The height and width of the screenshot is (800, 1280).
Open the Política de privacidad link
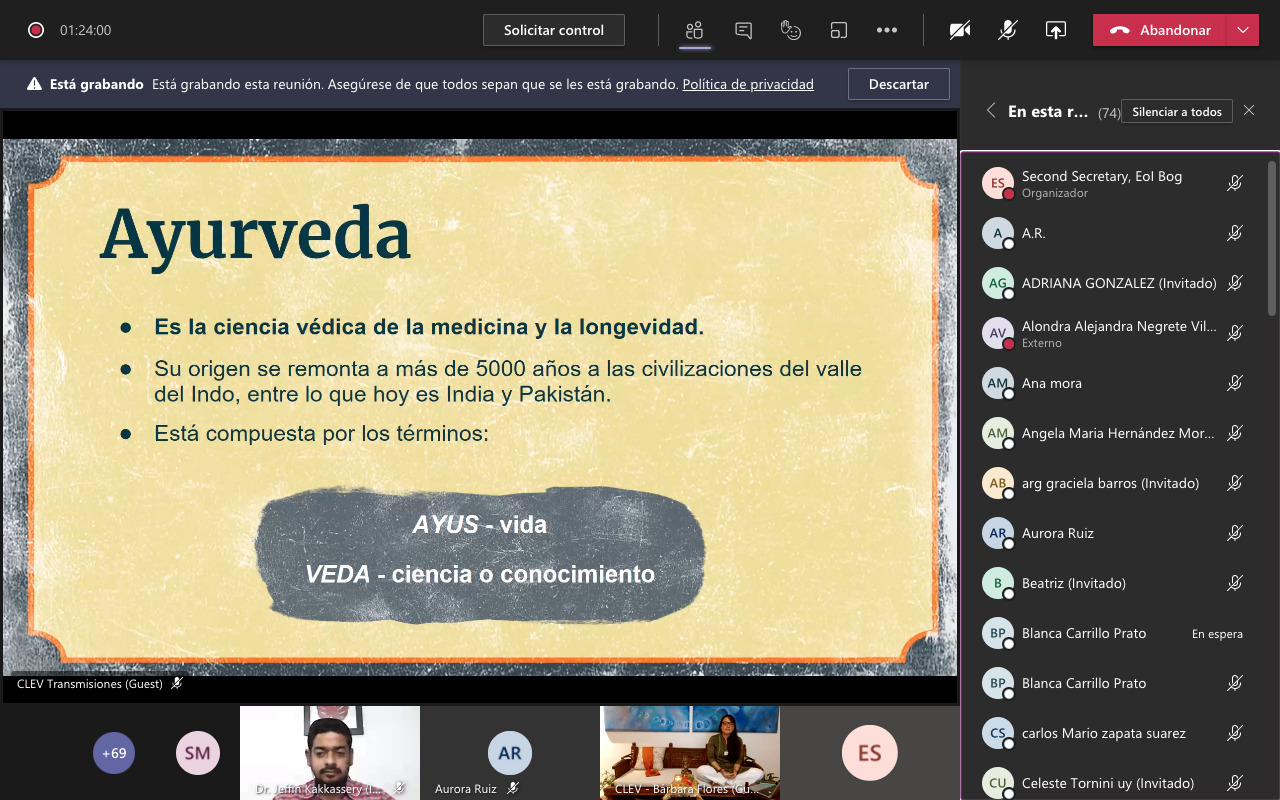click(747, 85)
